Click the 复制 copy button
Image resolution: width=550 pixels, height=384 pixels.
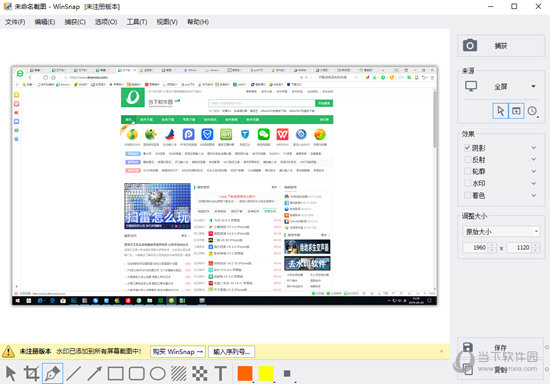501,369
